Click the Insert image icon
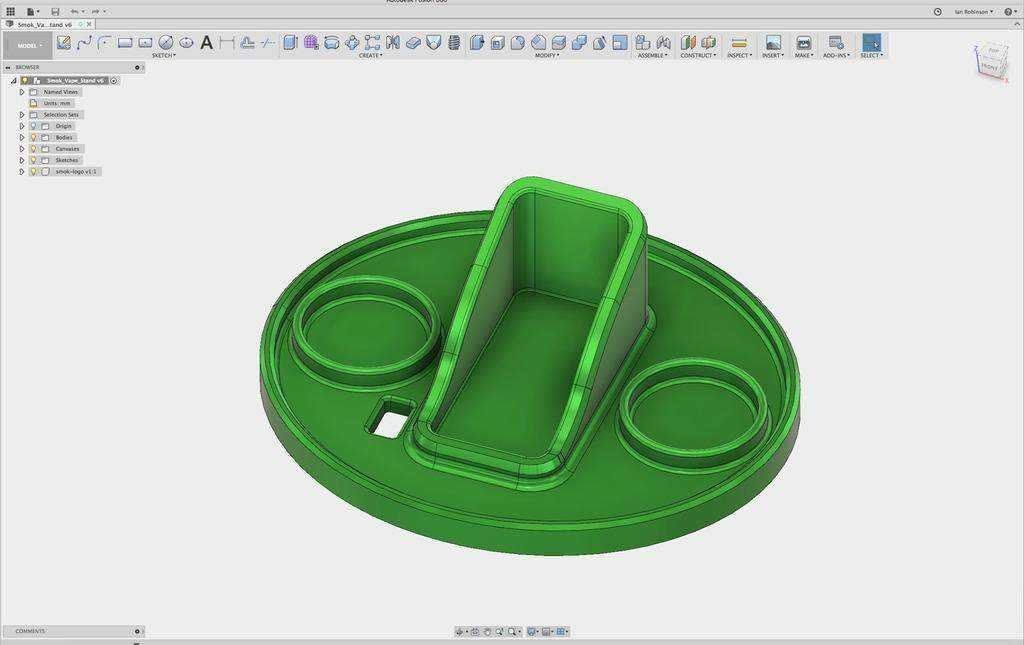The width and height of the screenshot is (1024, 645). (x=773, y=42)
